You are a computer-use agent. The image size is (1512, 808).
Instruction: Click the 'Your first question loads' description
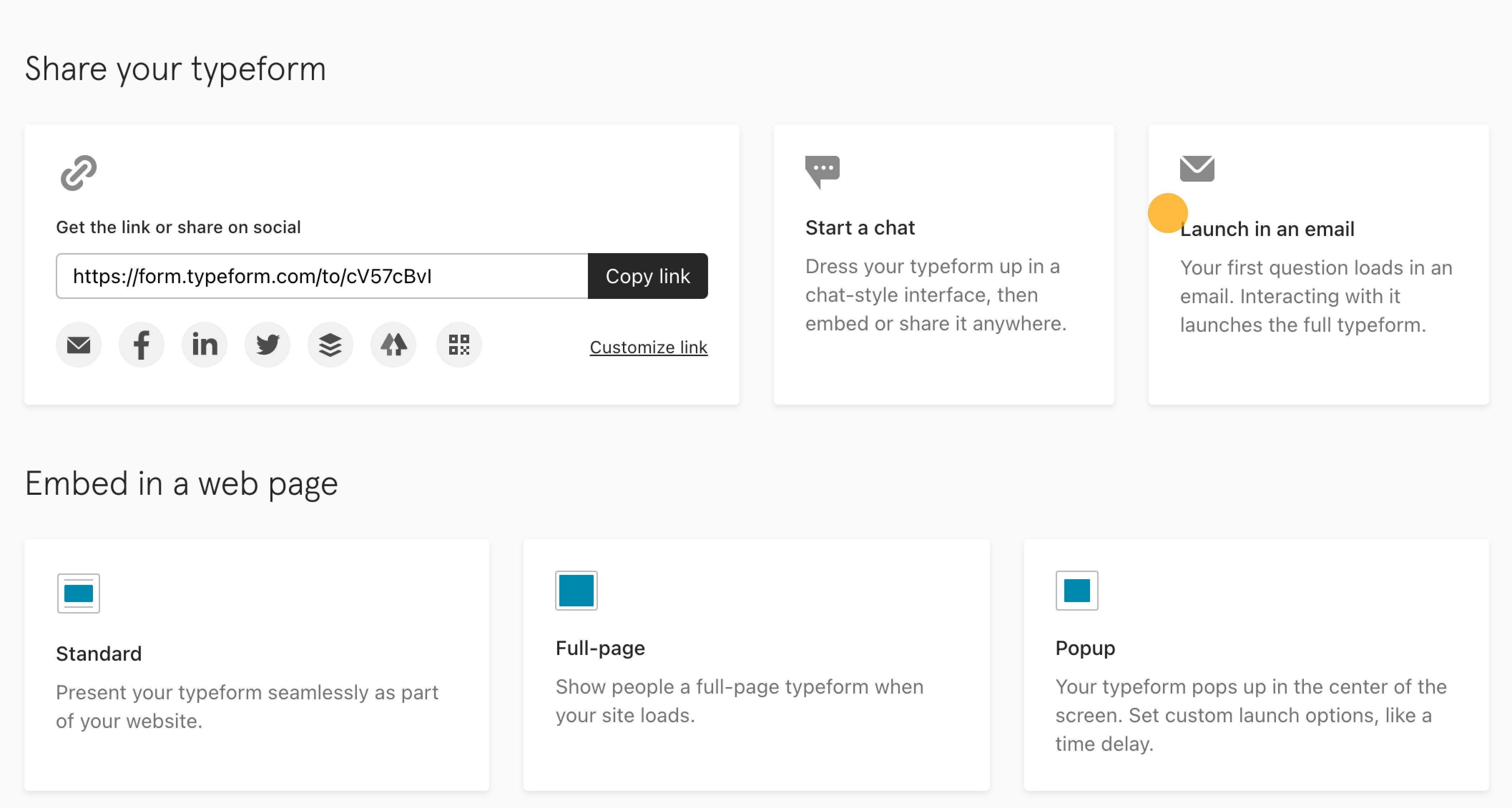pyautogui.click(x=1316, y=296)
